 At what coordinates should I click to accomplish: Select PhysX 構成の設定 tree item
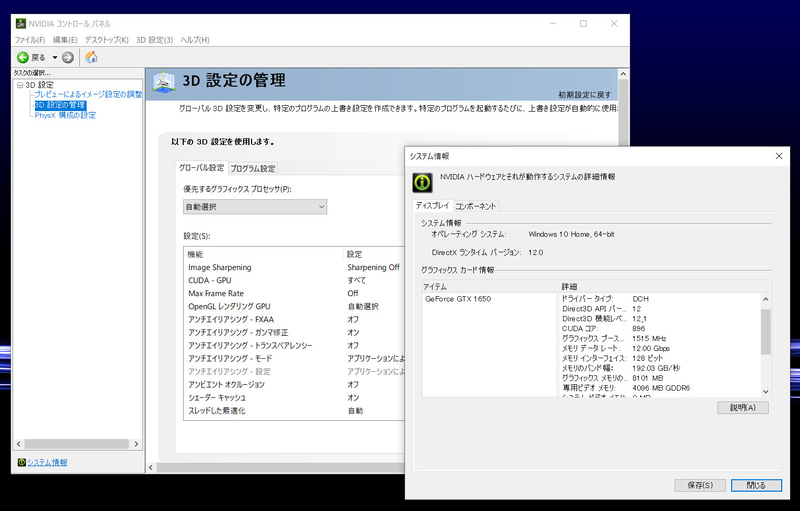[65, 115]
